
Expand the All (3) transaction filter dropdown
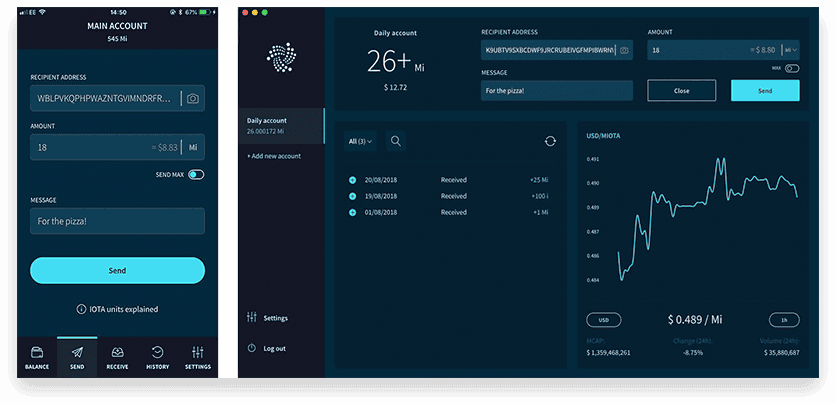(x=360, y=141)
